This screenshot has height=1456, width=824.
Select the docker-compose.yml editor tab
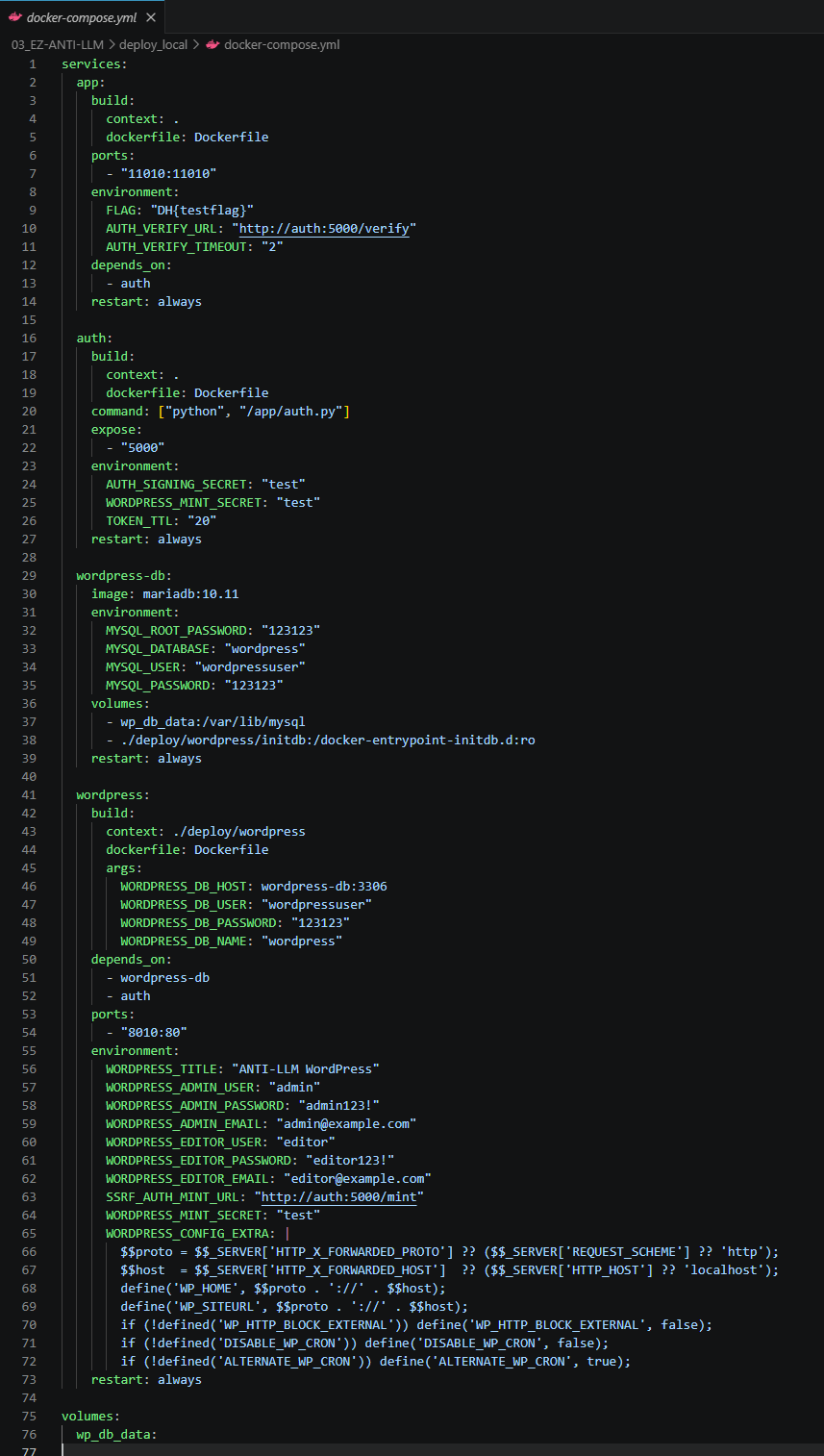click(81, 17)
